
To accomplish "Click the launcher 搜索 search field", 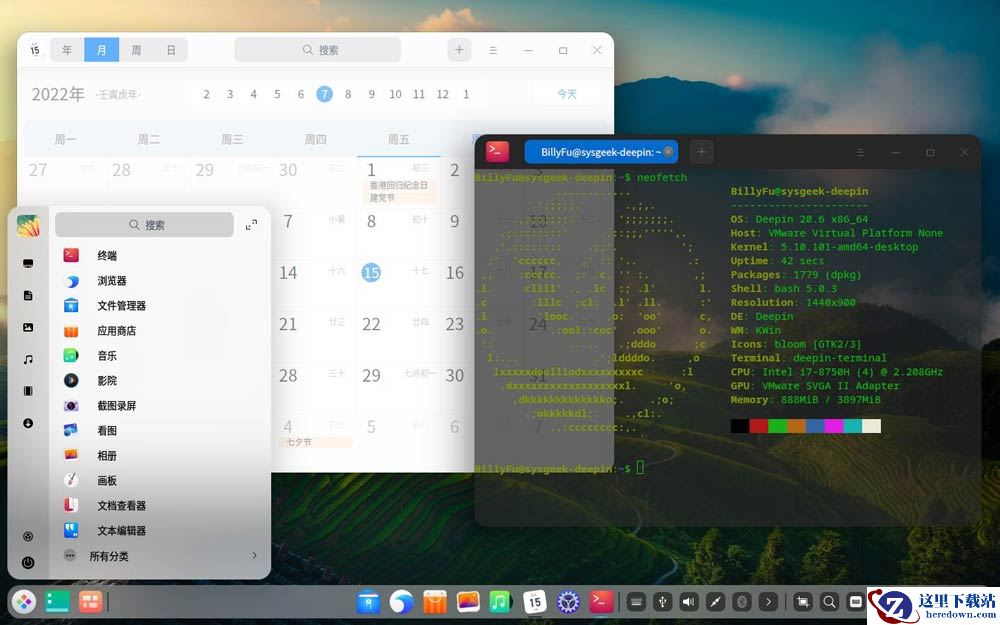I will (x=145, y=224).
